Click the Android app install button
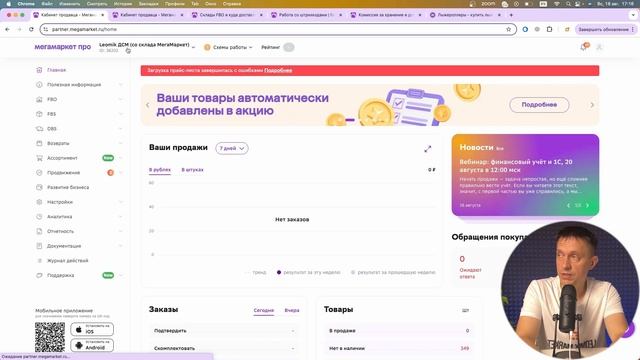 [x=92, y=345]
